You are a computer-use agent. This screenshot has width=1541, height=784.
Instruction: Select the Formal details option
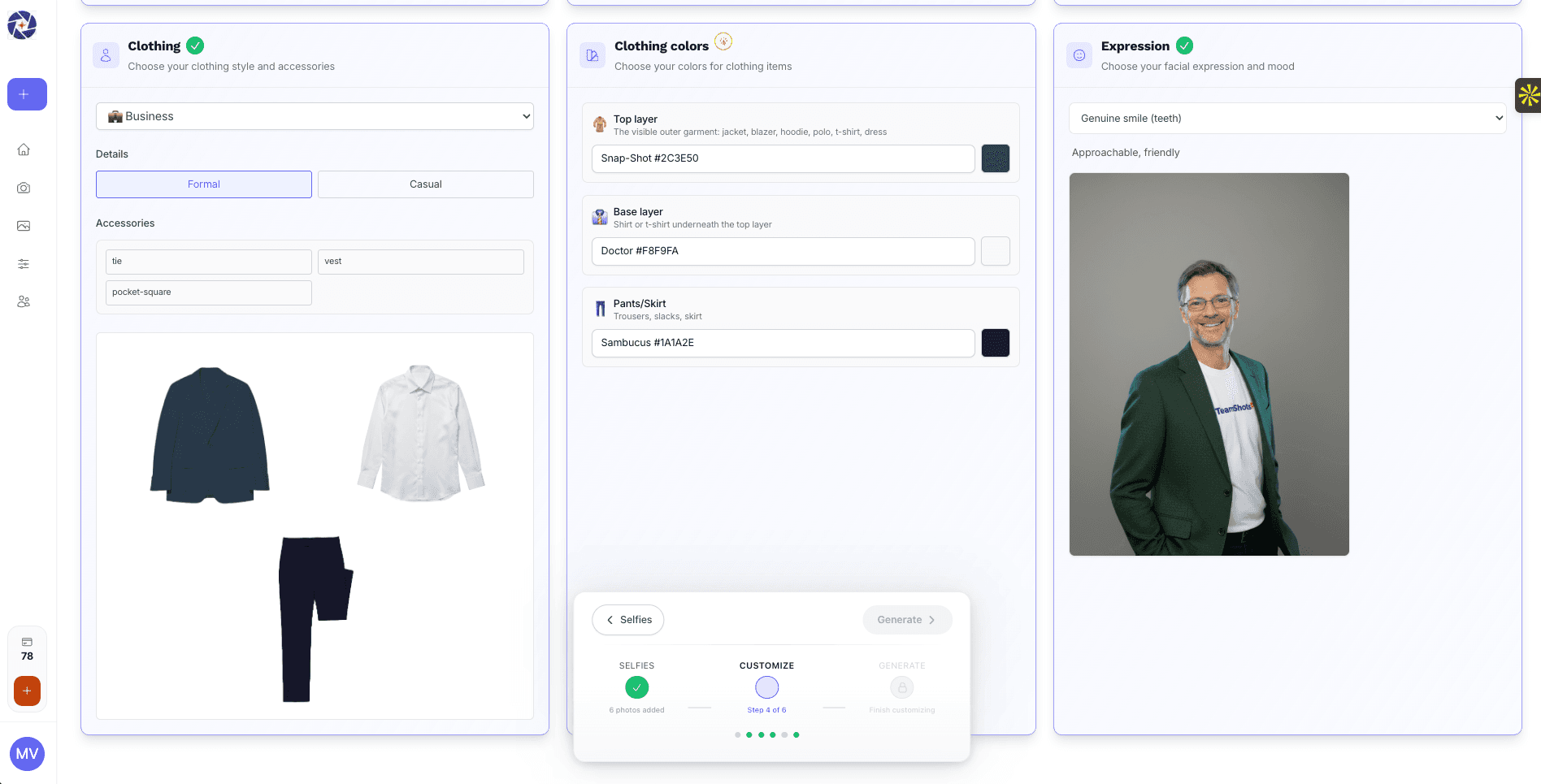(204, 184)
